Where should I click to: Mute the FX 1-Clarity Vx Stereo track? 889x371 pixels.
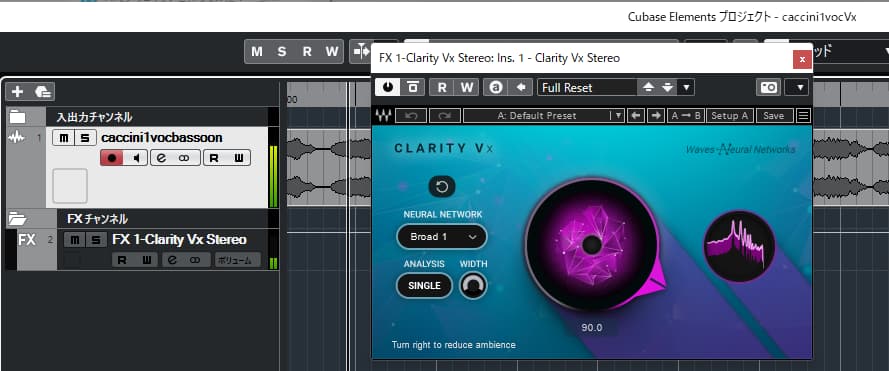[74, 240]
